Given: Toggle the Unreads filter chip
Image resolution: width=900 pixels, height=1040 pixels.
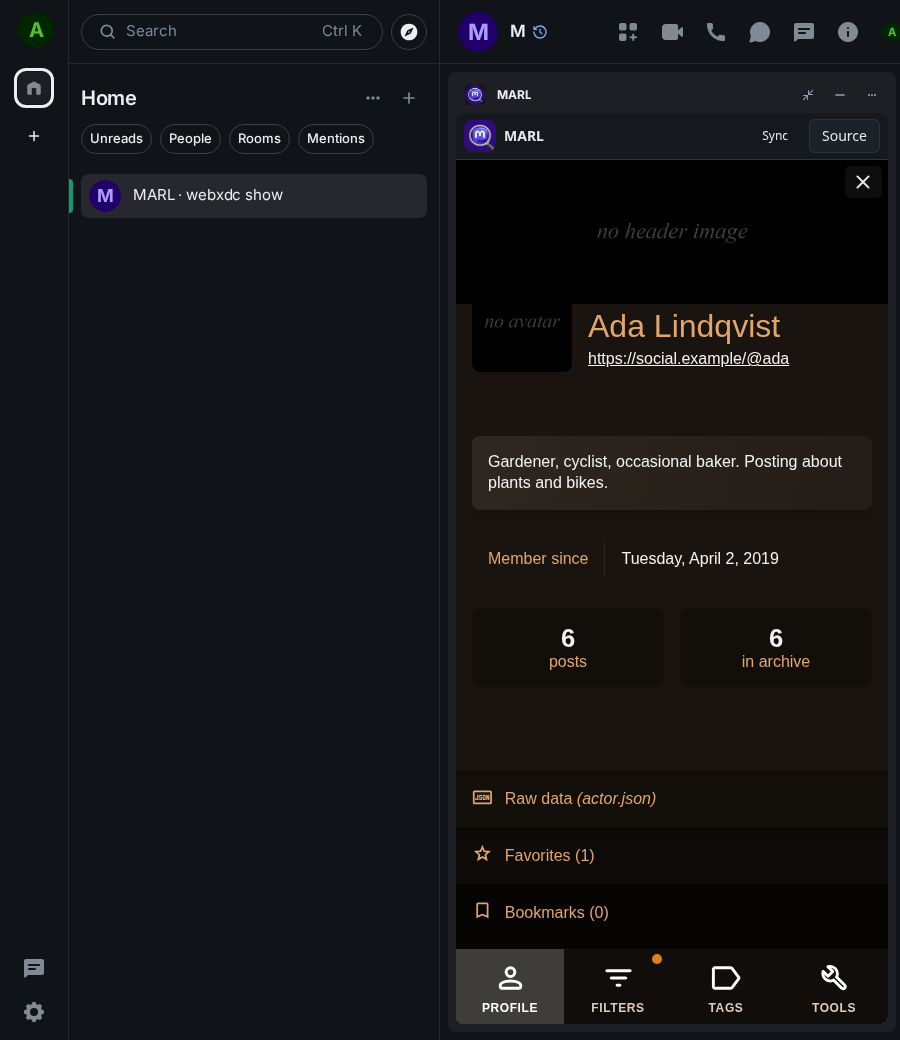Looking at the screenshot, I should [x=116, y=139].
